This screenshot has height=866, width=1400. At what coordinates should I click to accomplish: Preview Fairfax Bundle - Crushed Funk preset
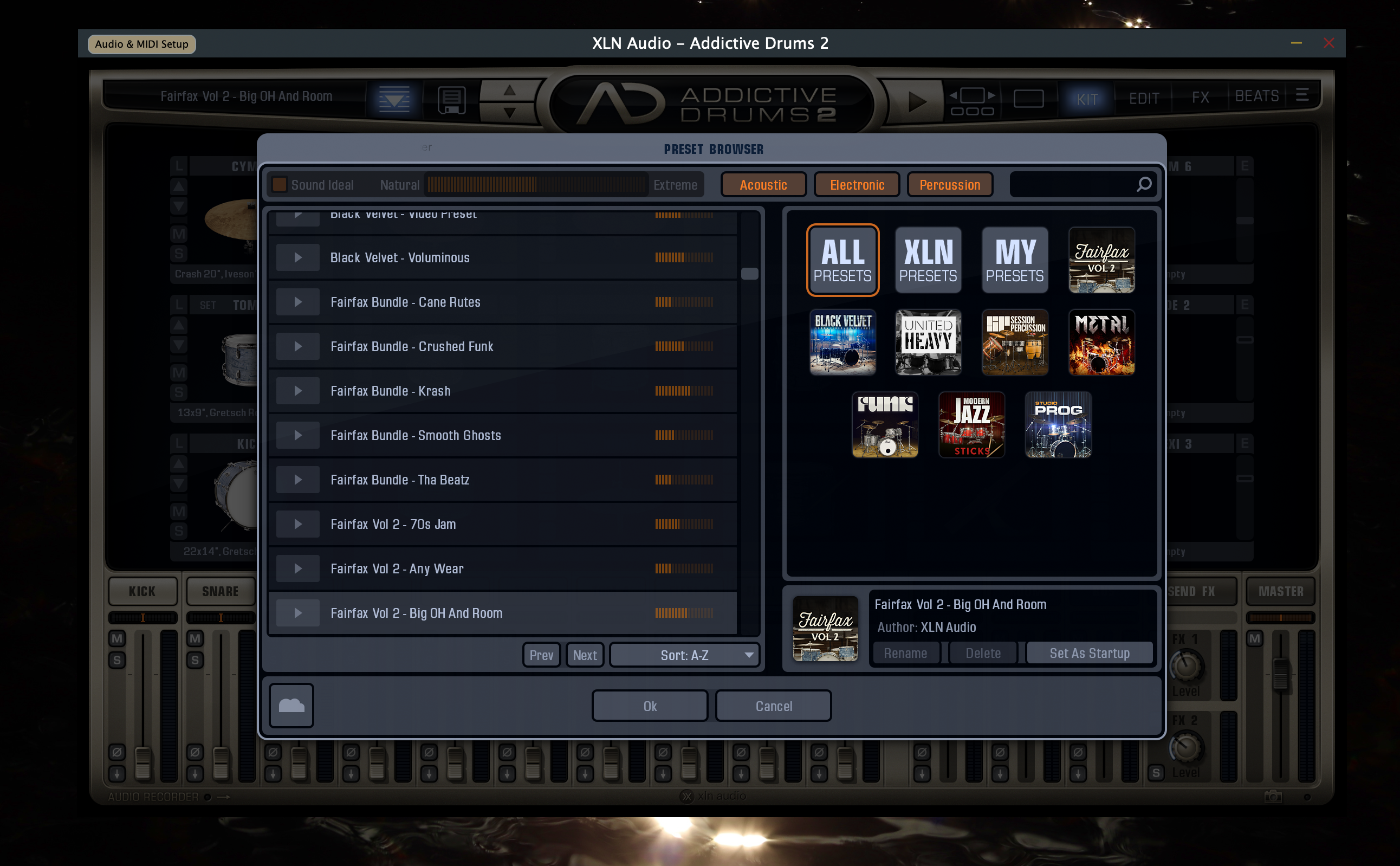click(x=297, y=346)
